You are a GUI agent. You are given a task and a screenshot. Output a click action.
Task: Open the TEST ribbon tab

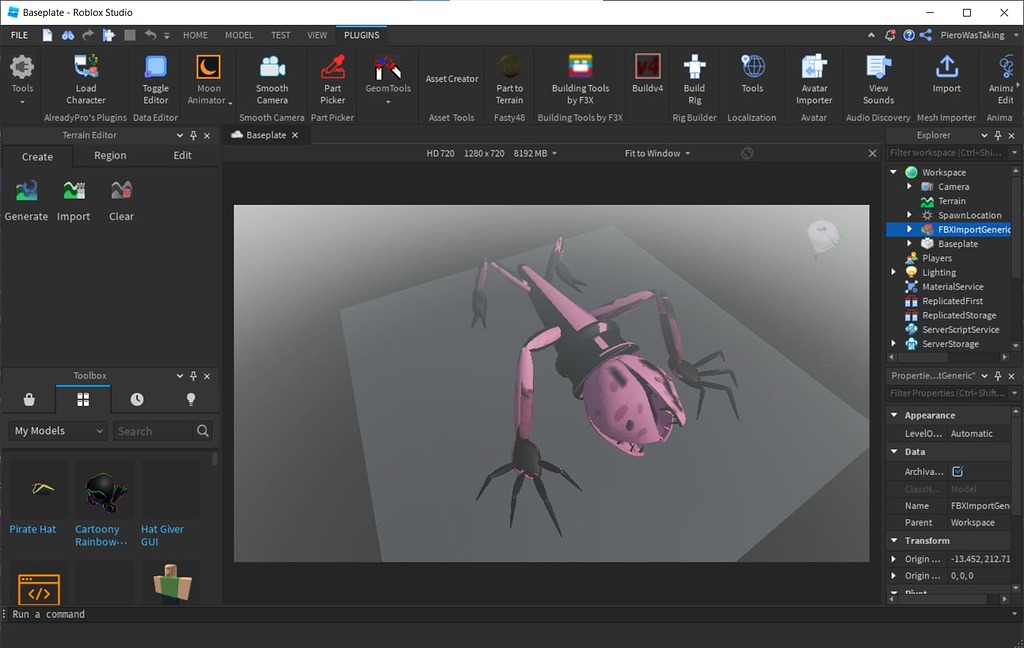click(281, 35)
